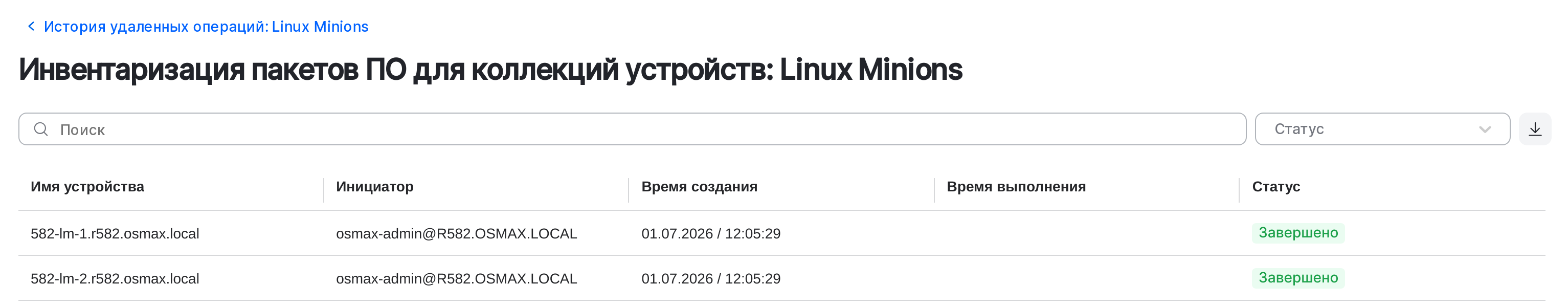Screen dimensions: 1568x306
Task: Click Завершено badge for 582-lm-2
Action: click(1298, 278)
